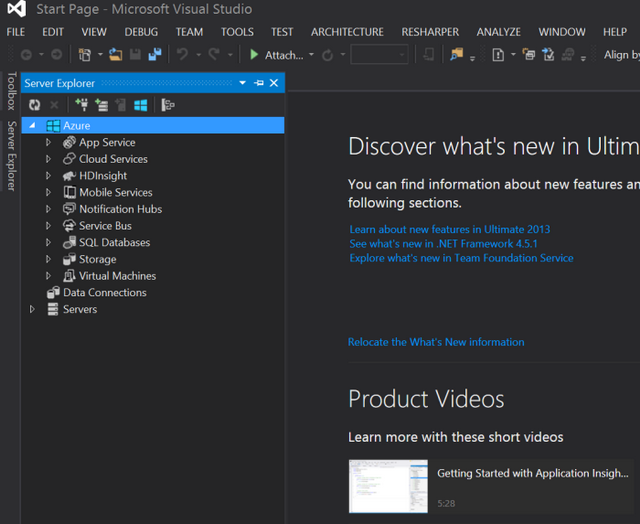Click the HDInsight elephant icon
This screenshot has width=640, height=524.
tap(69, 175)
